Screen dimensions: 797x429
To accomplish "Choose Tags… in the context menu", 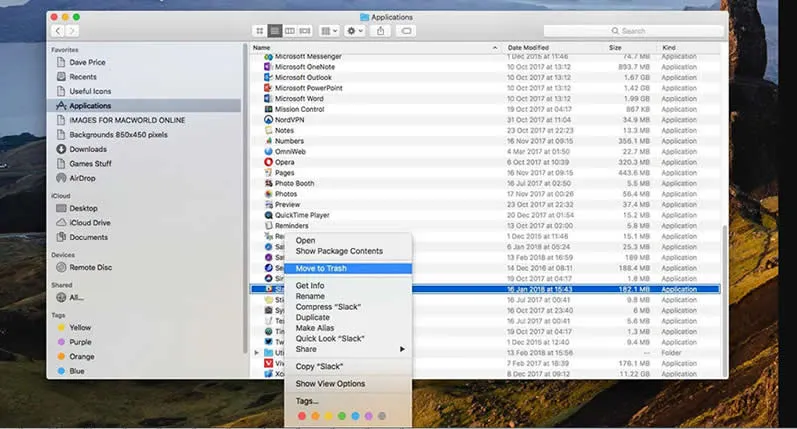I will [348, 401].
